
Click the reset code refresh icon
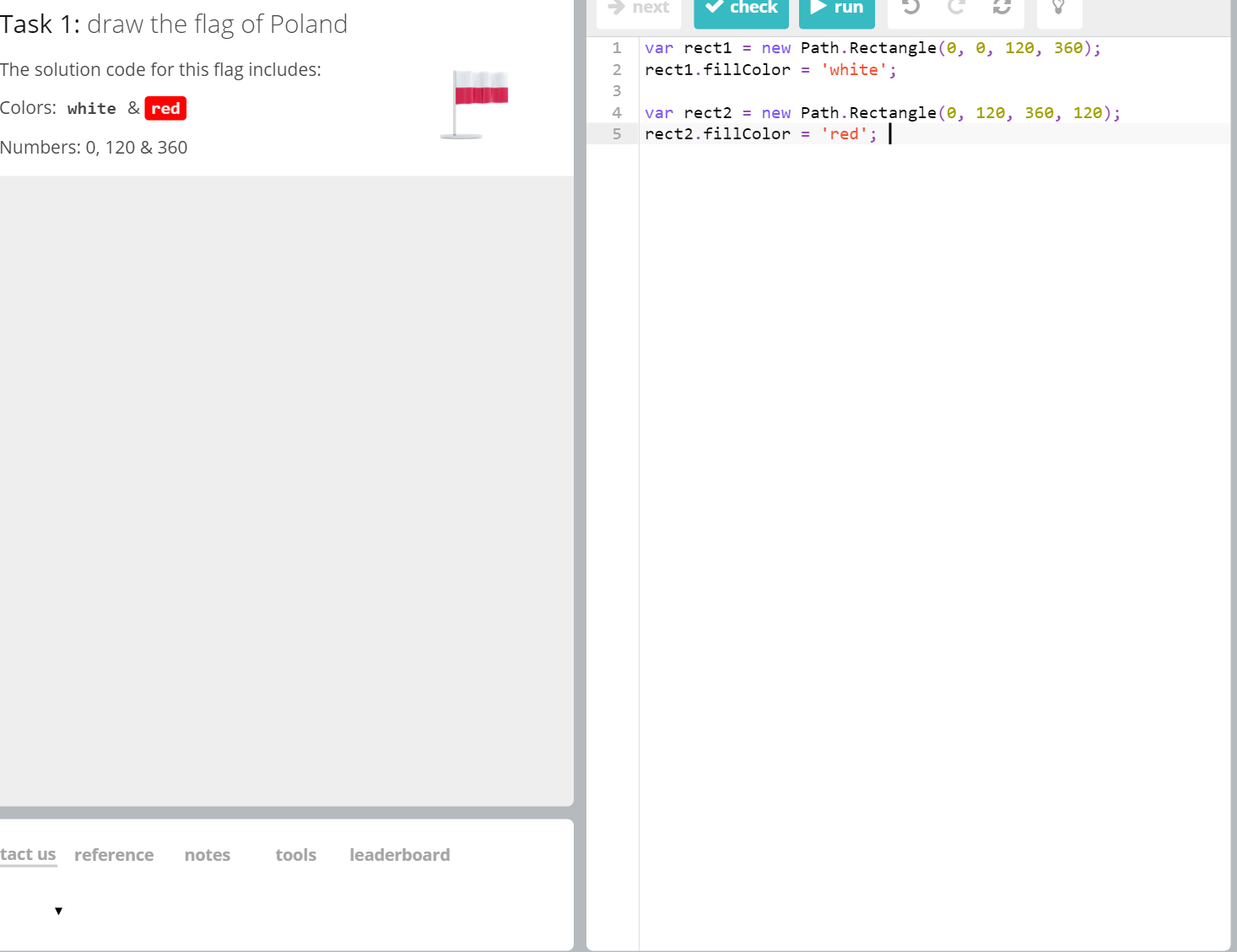[x=1002, y=8]
